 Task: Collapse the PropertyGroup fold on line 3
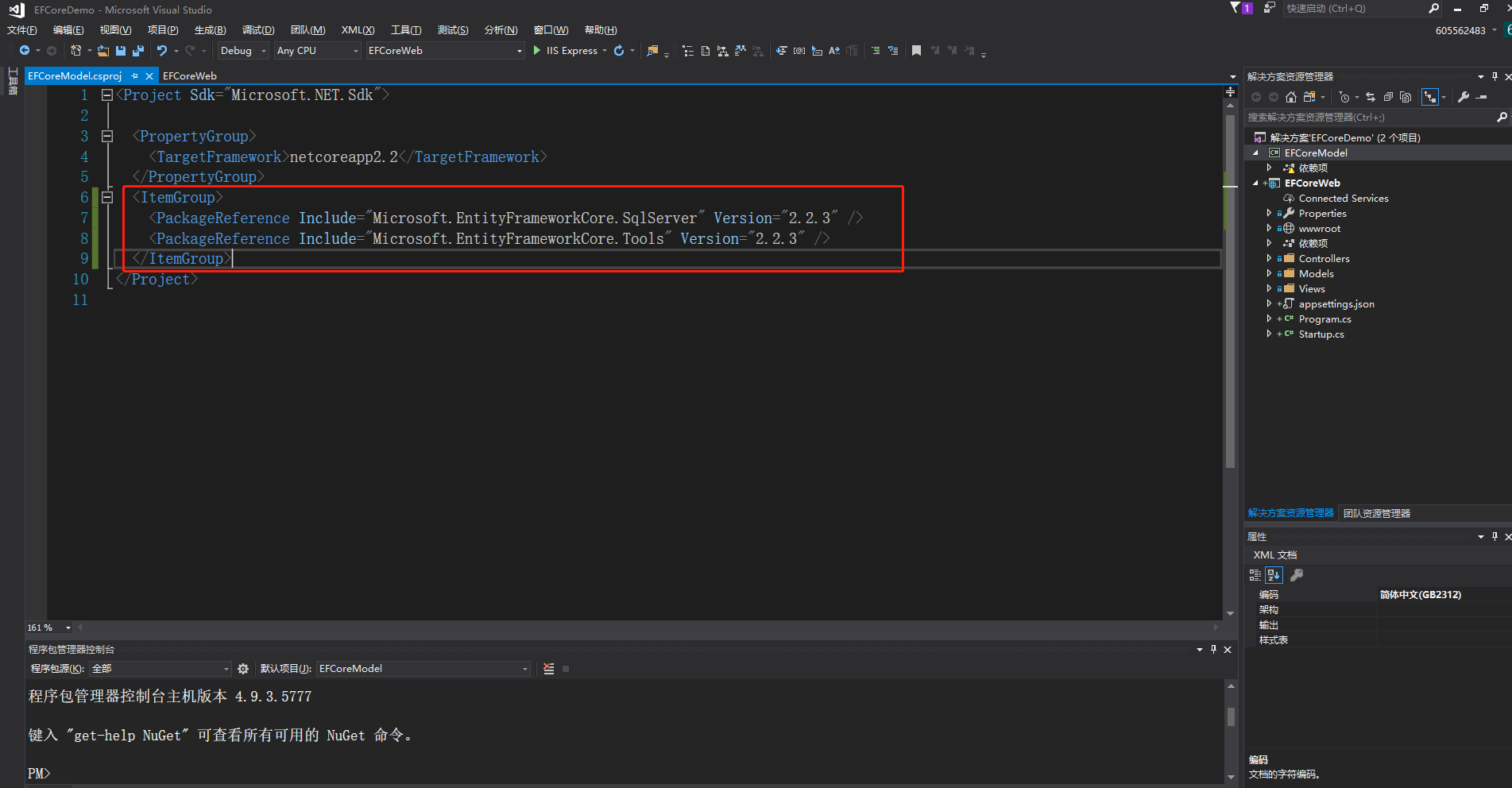(107, 137)
